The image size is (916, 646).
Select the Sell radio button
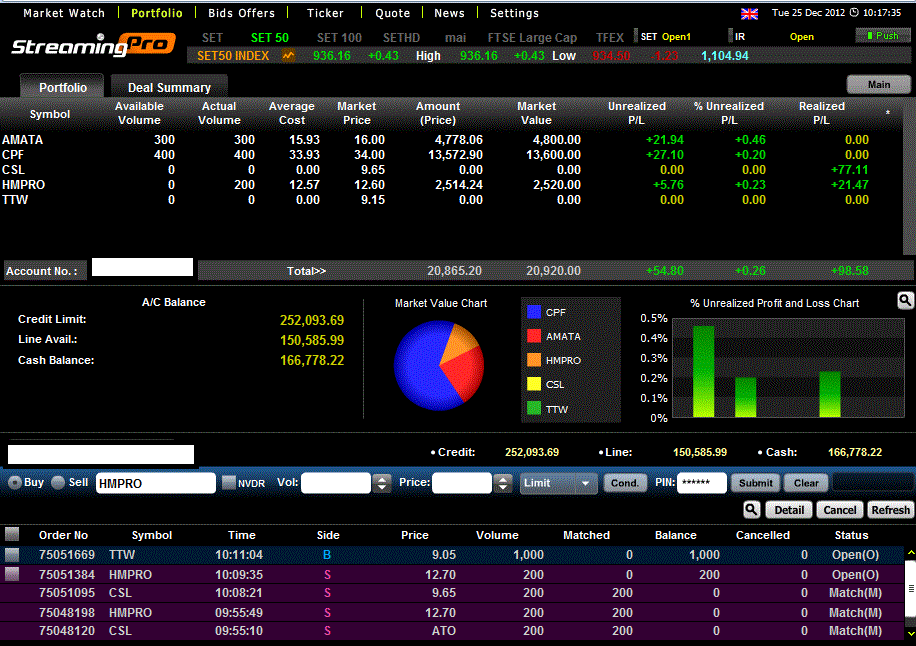(x=58, y=482)
